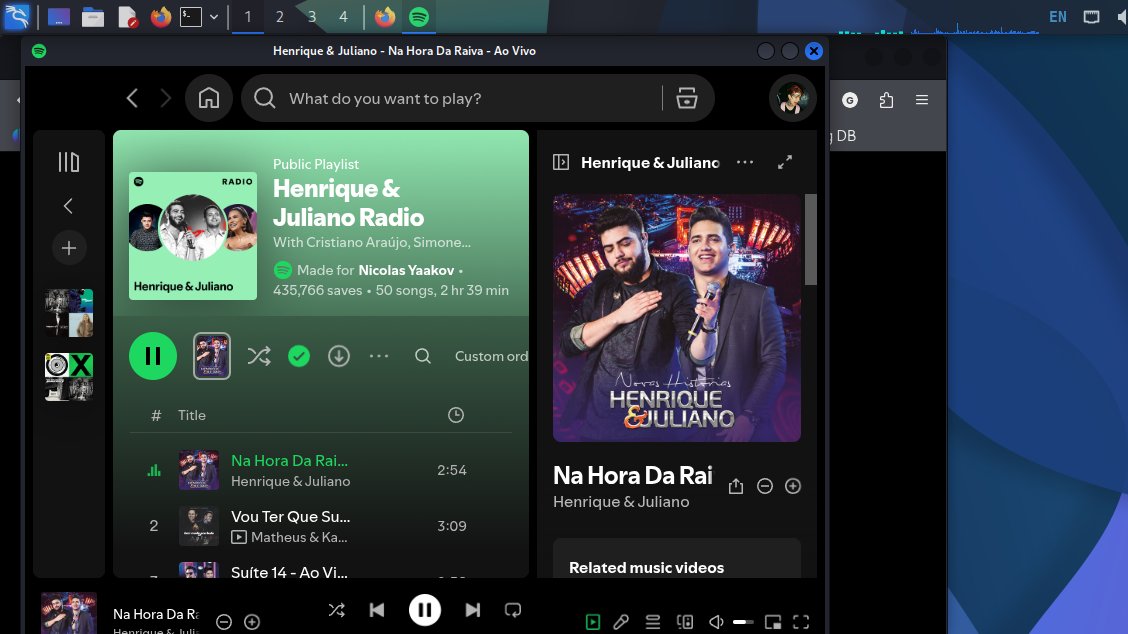Pause the playlist with the large green button
This screenshot has width=1128, height=634.
[153, 356]
